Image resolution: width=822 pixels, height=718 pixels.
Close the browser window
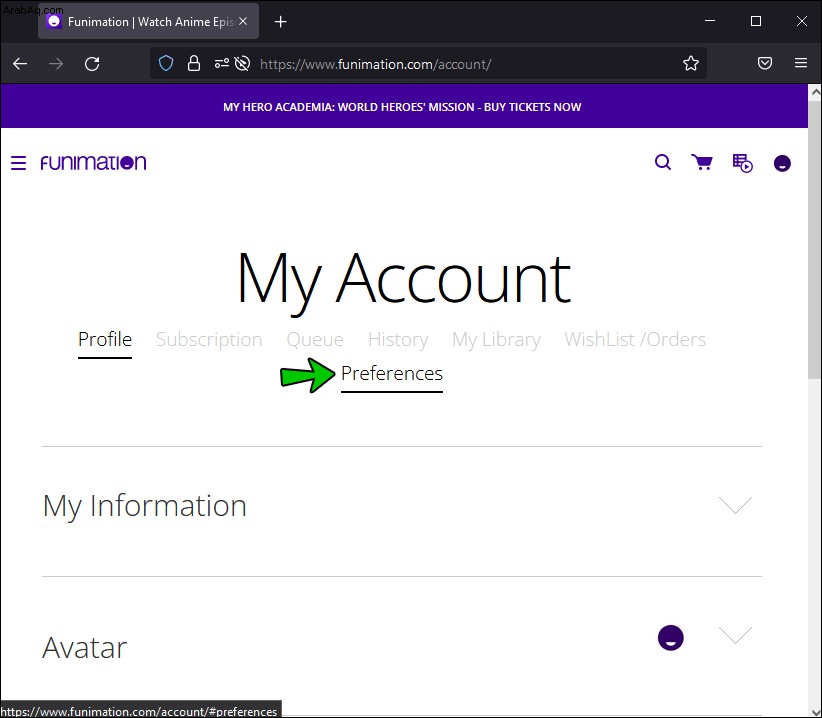click(802, 21)
